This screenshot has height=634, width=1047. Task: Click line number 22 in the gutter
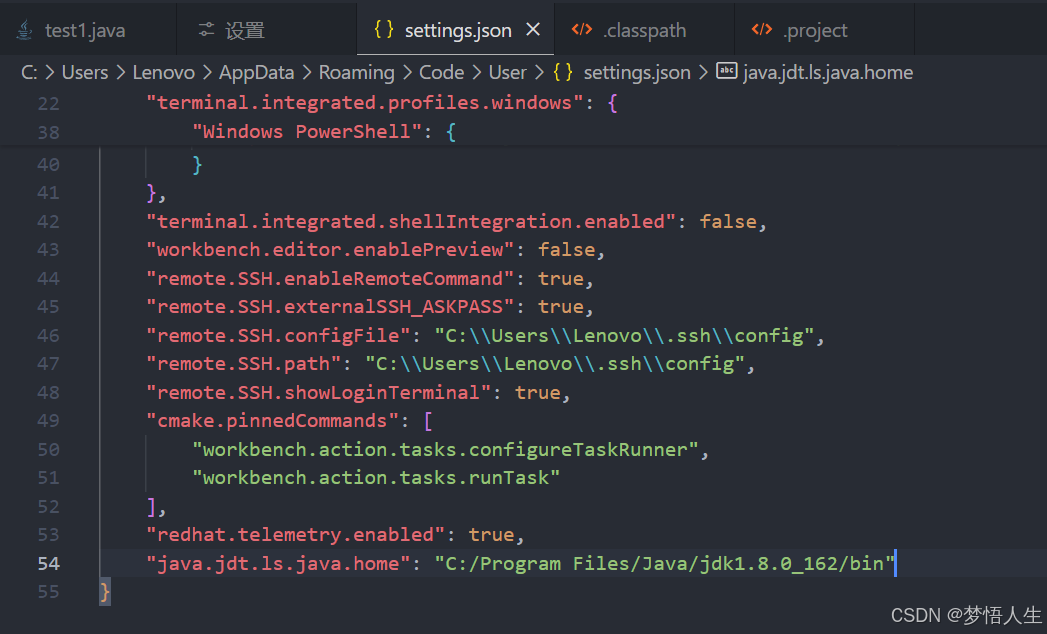(x=48, y=104)
